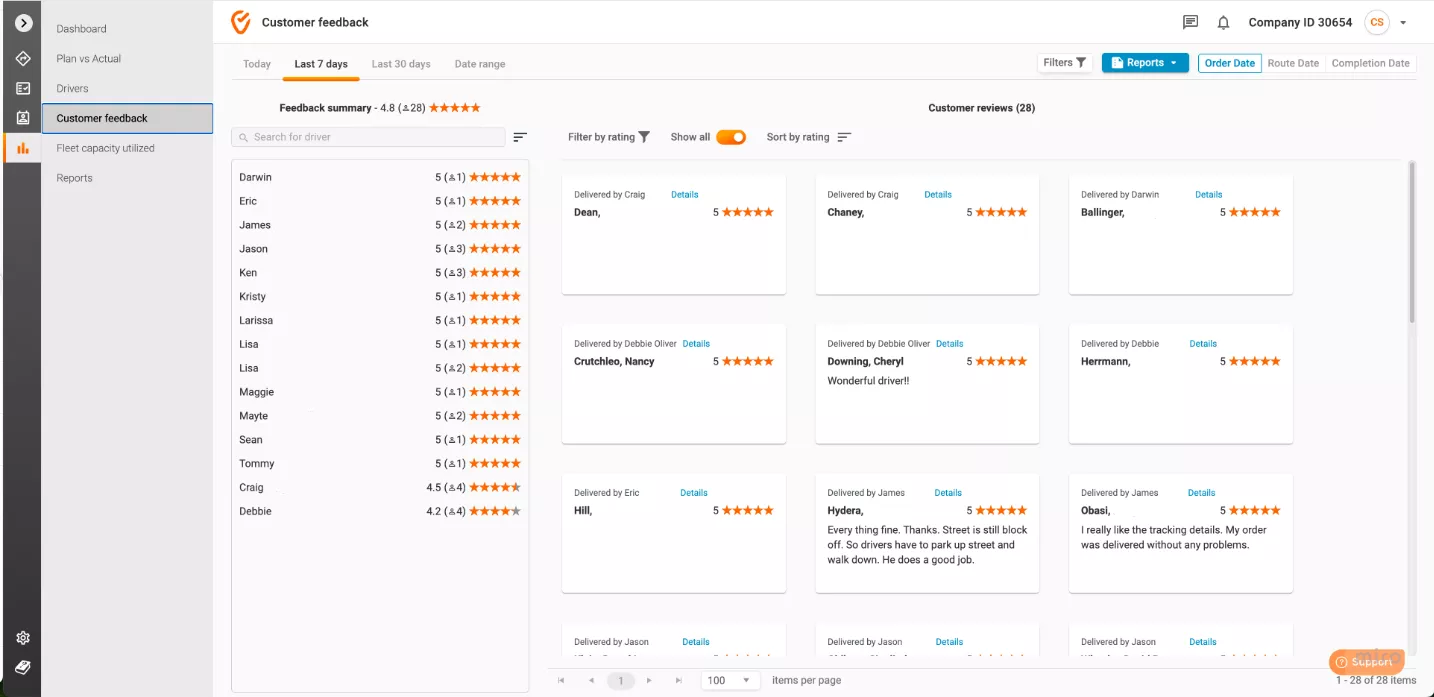Screen dimensions: 1434x697
Task: Click the orange app logo in header
Action: 240,22
